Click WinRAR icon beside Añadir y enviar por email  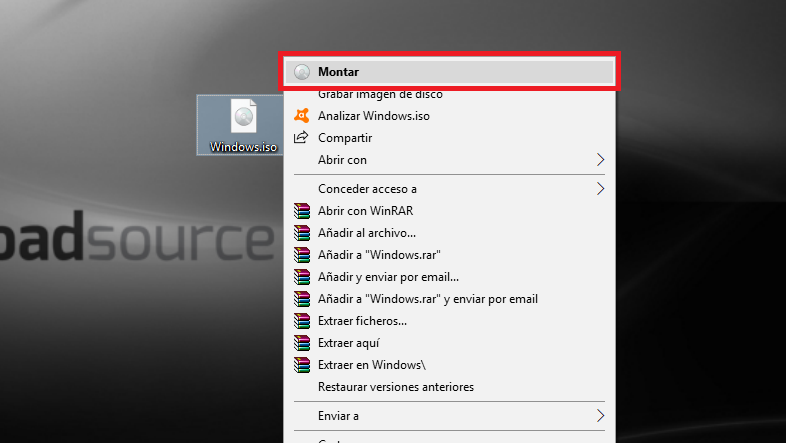click(x=302, y=277)
